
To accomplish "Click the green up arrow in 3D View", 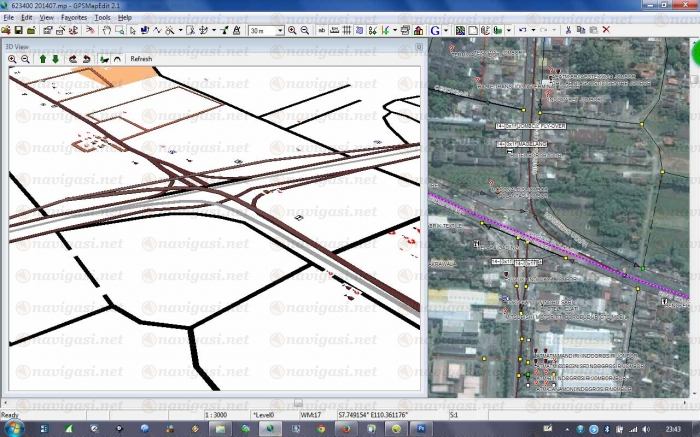I will pos(42,59).
